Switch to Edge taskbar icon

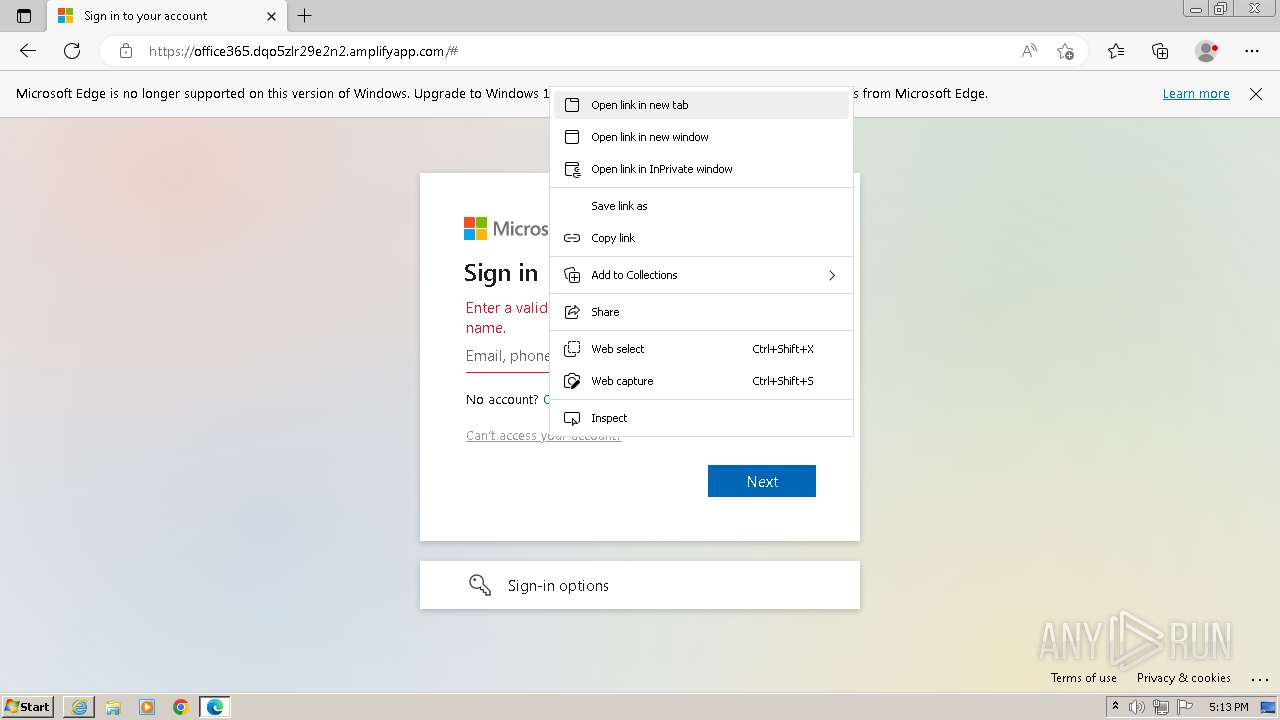click(x=215, y=707)
